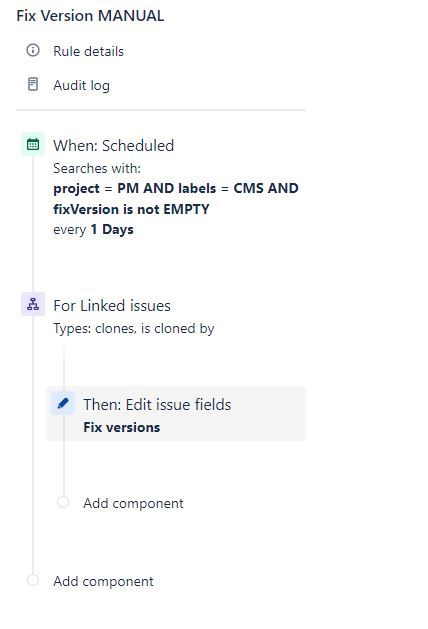Open Rule details
The image size is (428, 629).
[x=88, y=51]
